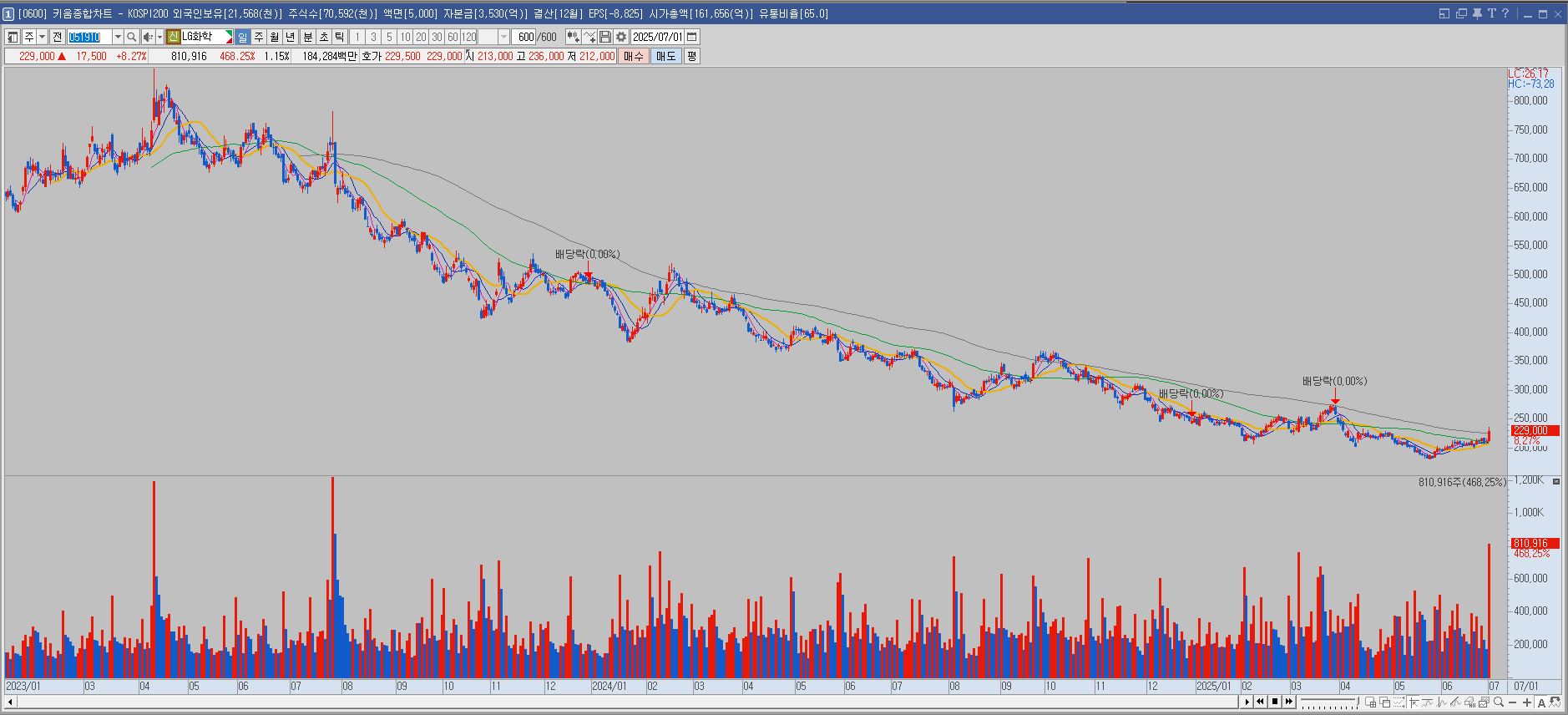Zoom in chart with plus icon
Viewport: 1568px width, 715px height.
[1526, 702]
